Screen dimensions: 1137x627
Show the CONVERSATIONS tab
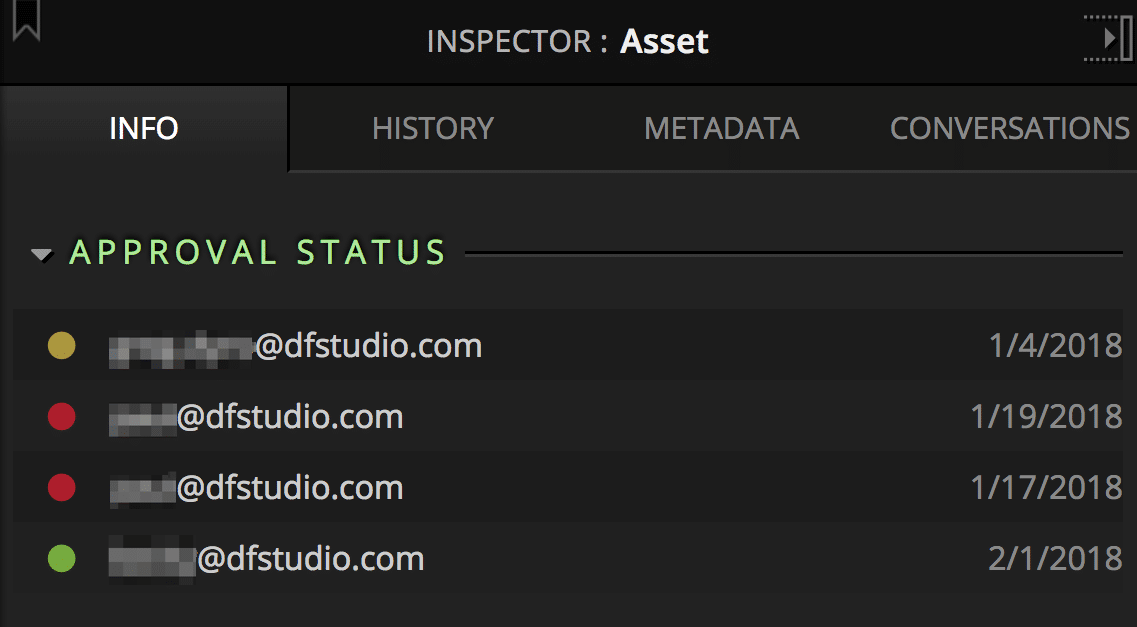click(x=1009, y=129)
